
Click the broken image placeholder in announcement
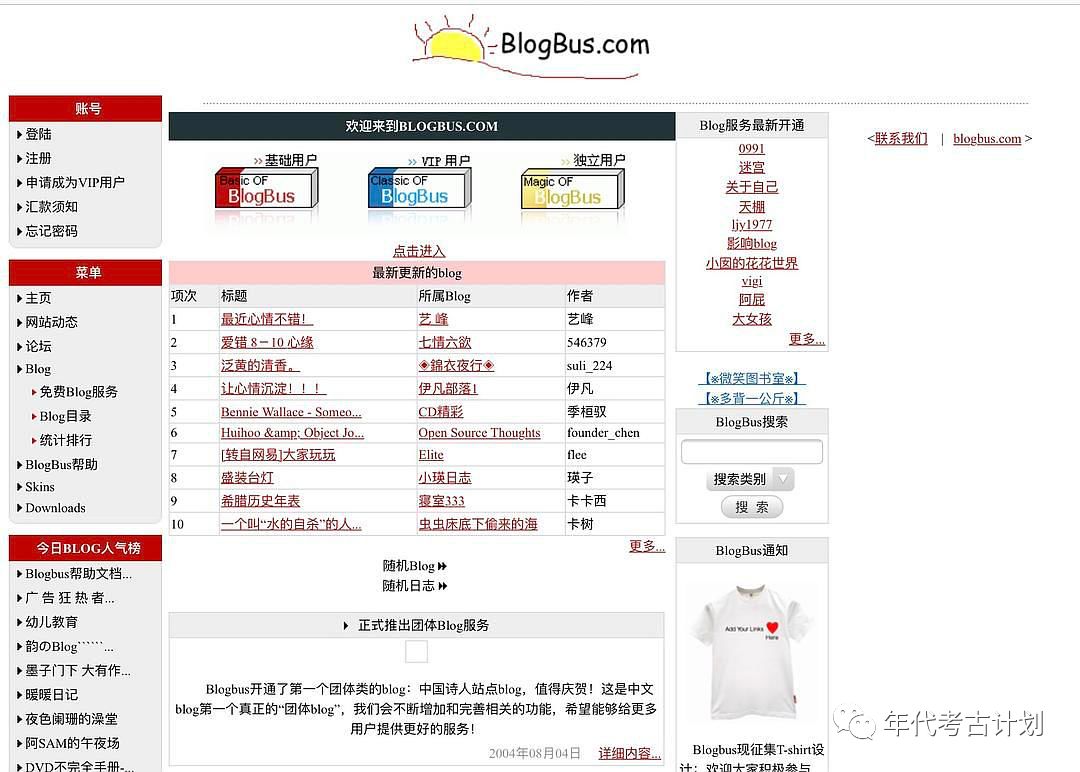click(x=416, y=651)
